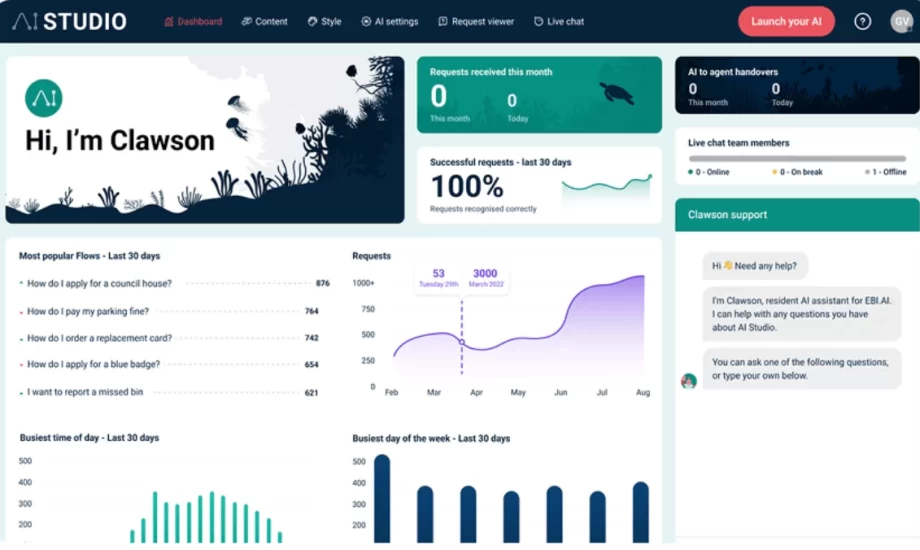Select 'I want to report a missed bin'
The width and height of the screenshot is (920, 550).
pyautogui.click(x=85, y=392)
